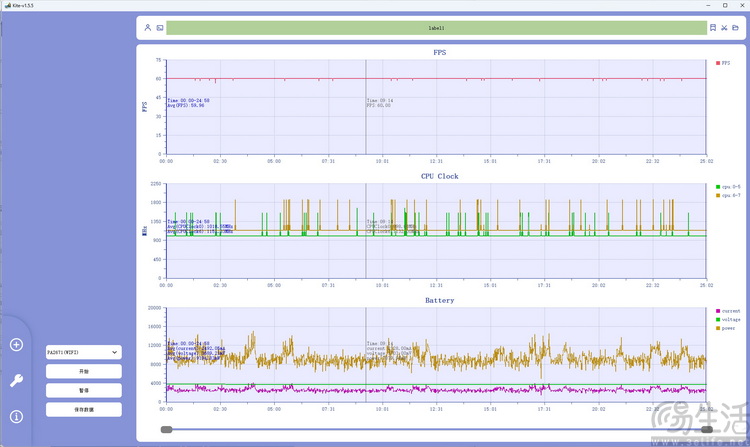This screenshot has height=447, width=750.
Task: Click the add (plus) icon in sidebar
Action: click(x=16, y=345)
